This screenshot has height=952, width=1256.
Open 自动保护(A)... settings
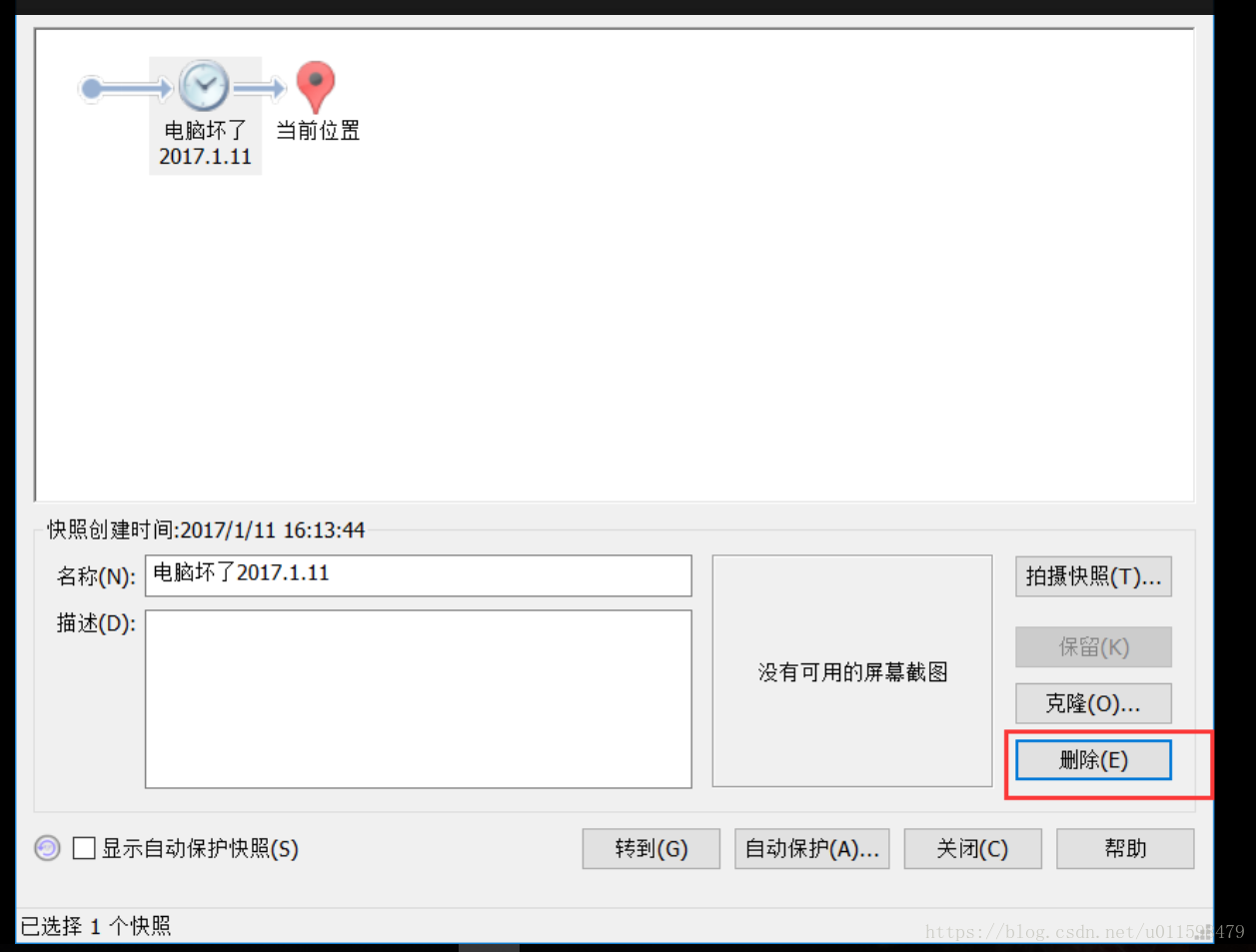tap(812, 849)
